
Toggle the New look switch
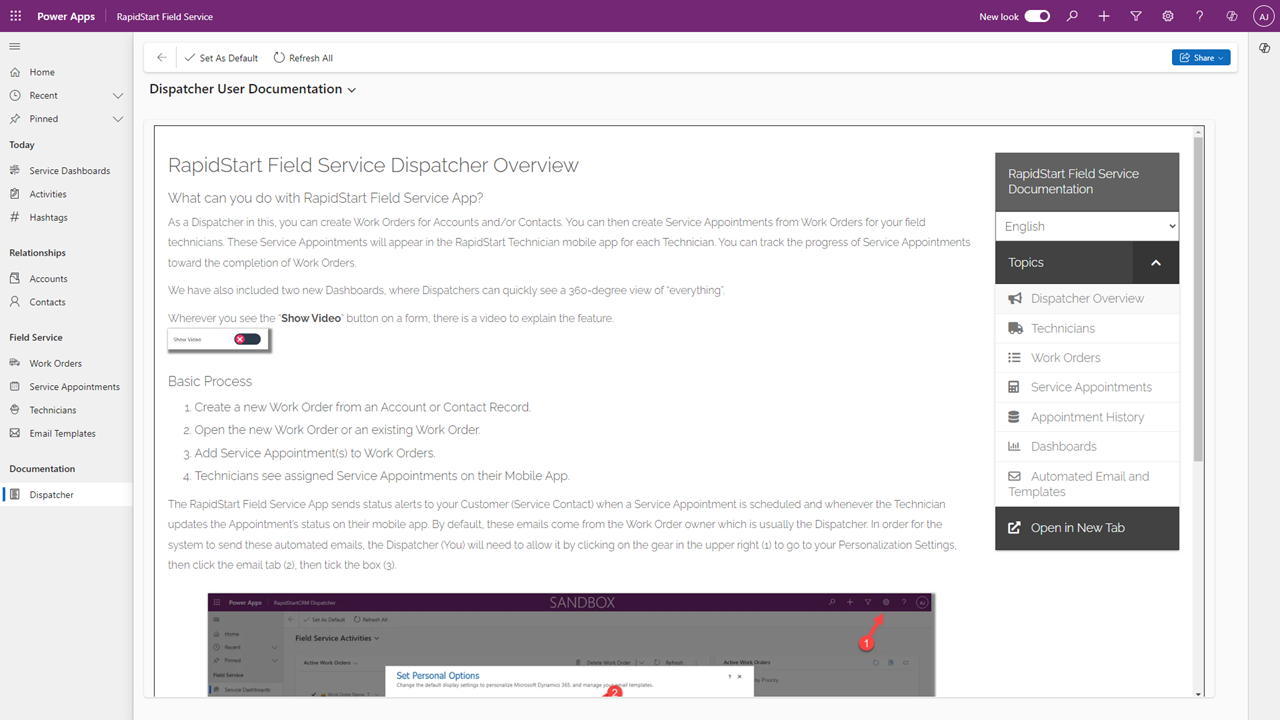pos(1037,16)
